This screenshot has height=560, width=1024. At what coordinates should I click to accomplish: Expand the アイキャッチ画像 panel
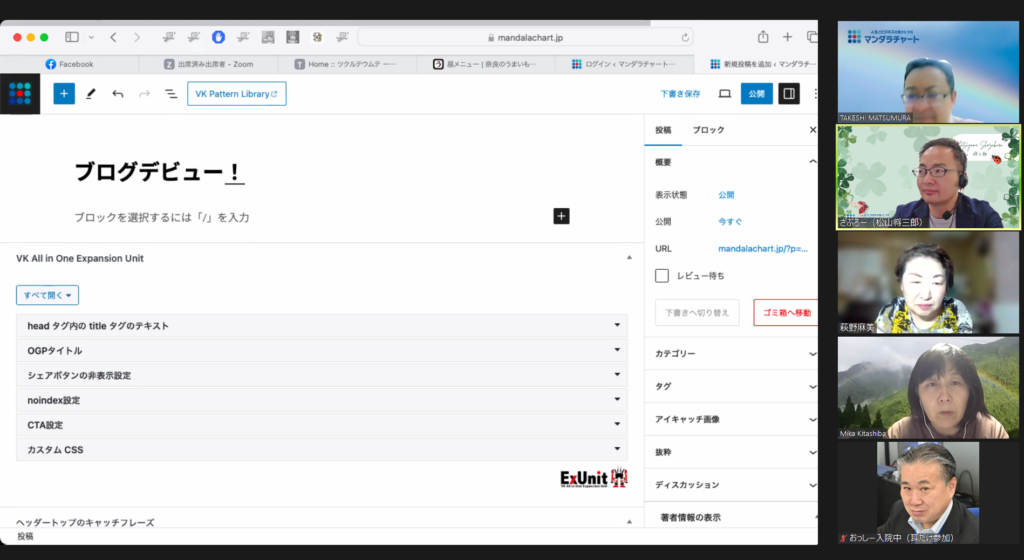pos(735,419)
